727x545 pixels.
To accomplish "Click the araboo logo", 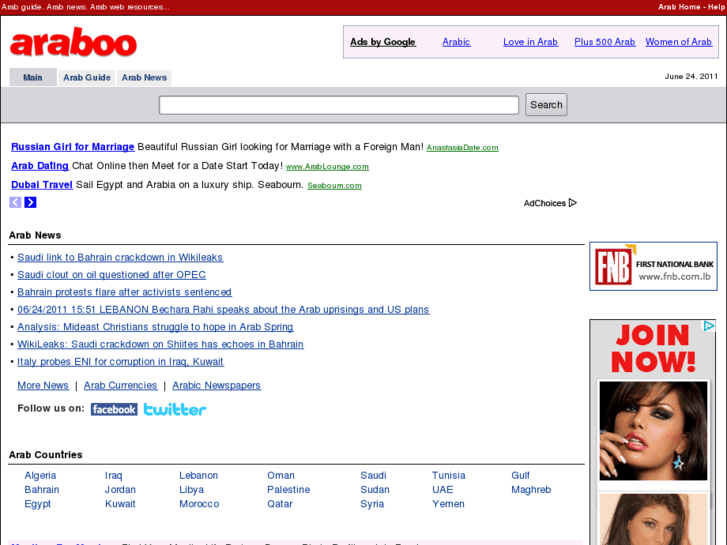I will pyautogui.click(x=73, y=42).
